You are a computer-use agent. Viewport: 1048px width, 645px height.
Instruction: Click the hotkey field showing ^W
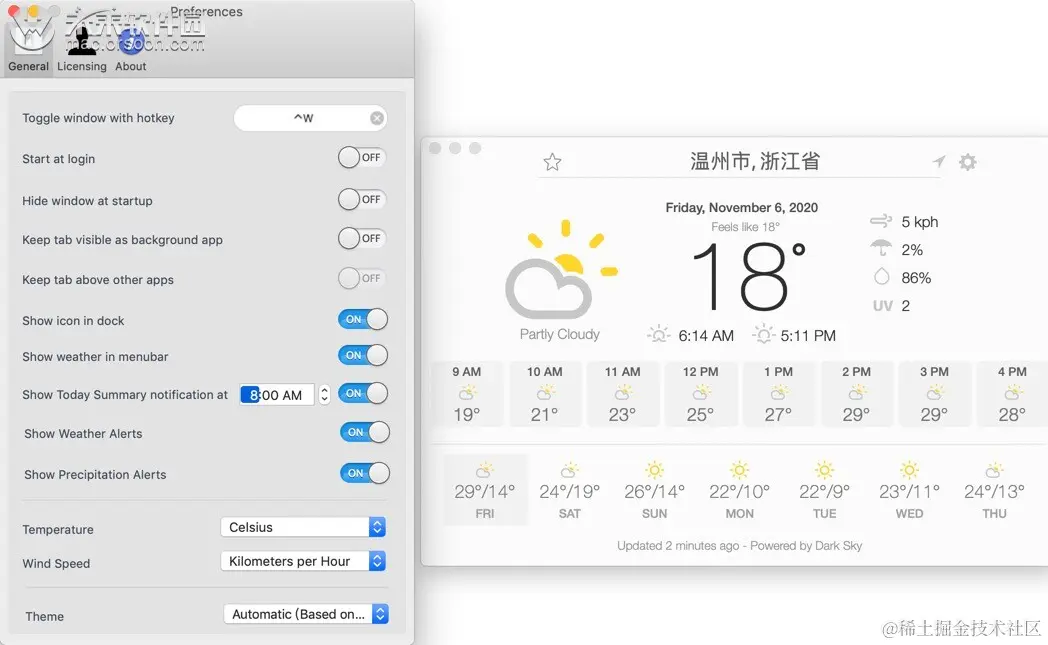click(x=310, y=118)
